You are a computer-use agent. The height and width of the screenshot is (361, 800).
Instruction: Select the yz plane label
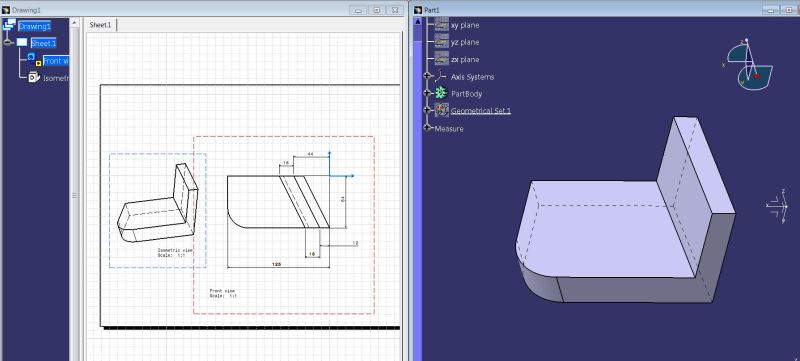(x=465, y=42)
